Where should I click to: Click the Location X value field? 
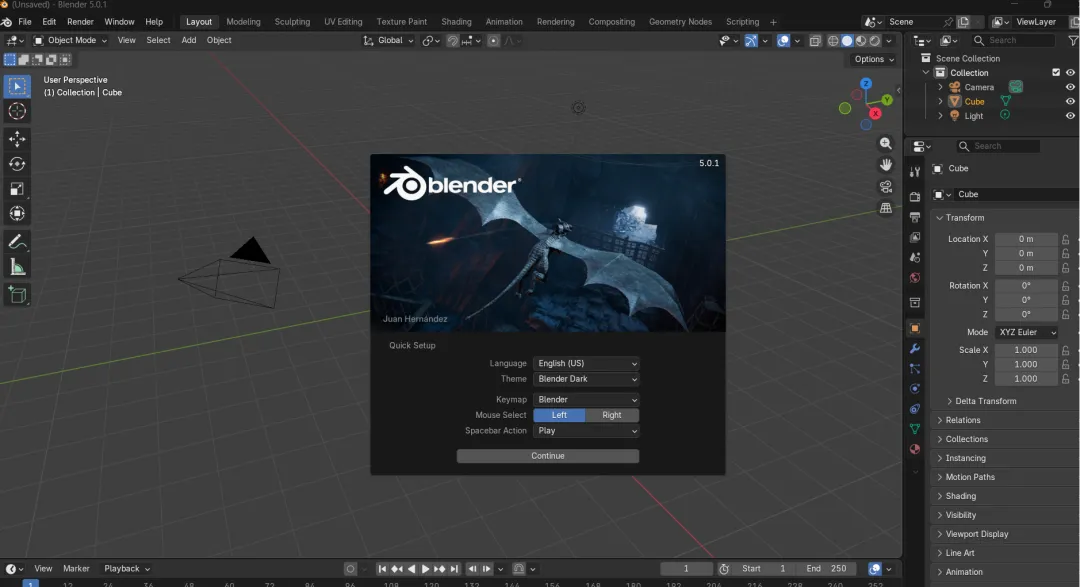(1025, 239)
